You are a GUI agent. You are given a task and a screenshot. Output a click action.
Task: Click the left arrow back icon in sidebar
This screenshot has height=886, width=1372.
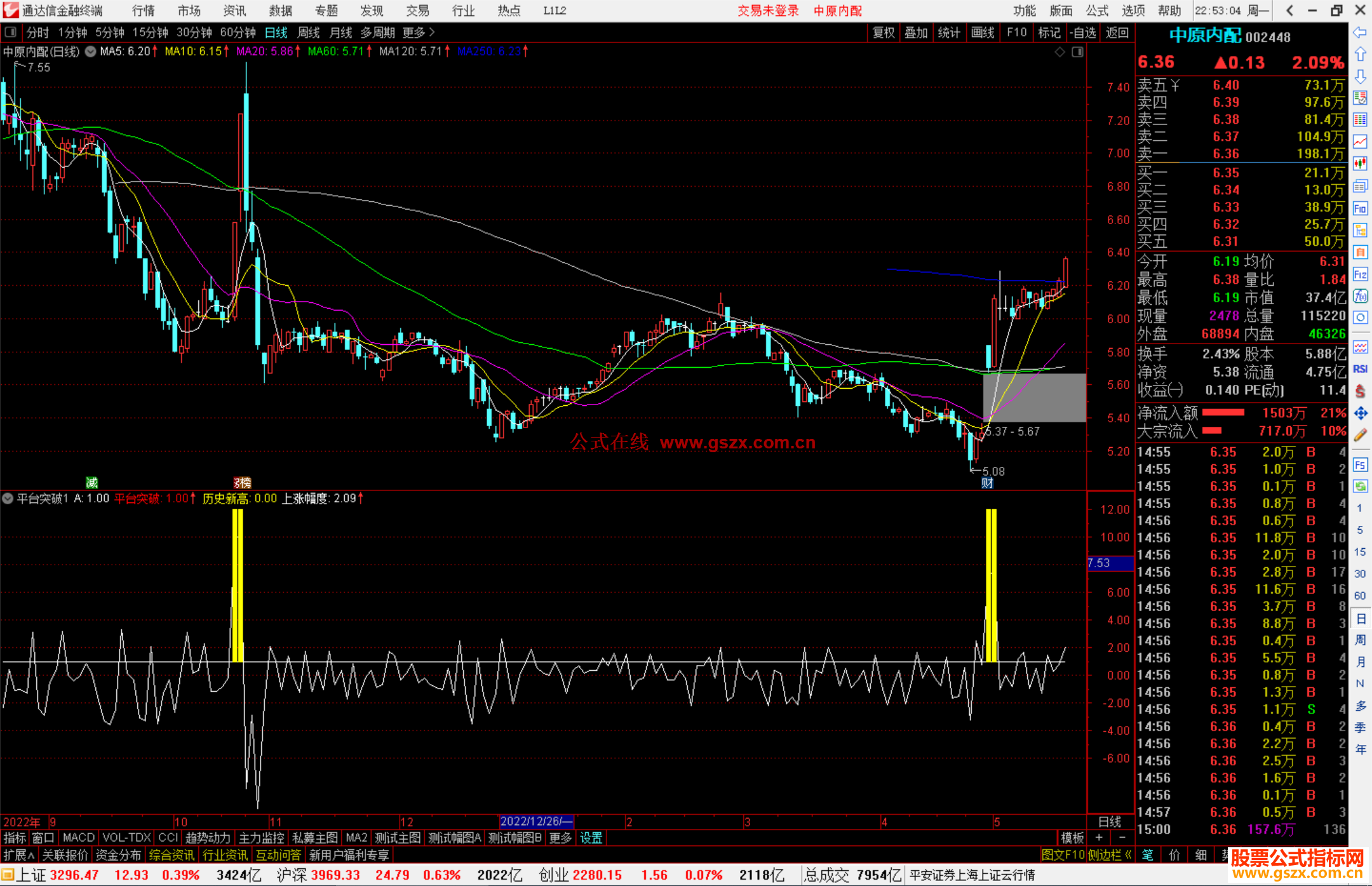(x=1360, y=32)
